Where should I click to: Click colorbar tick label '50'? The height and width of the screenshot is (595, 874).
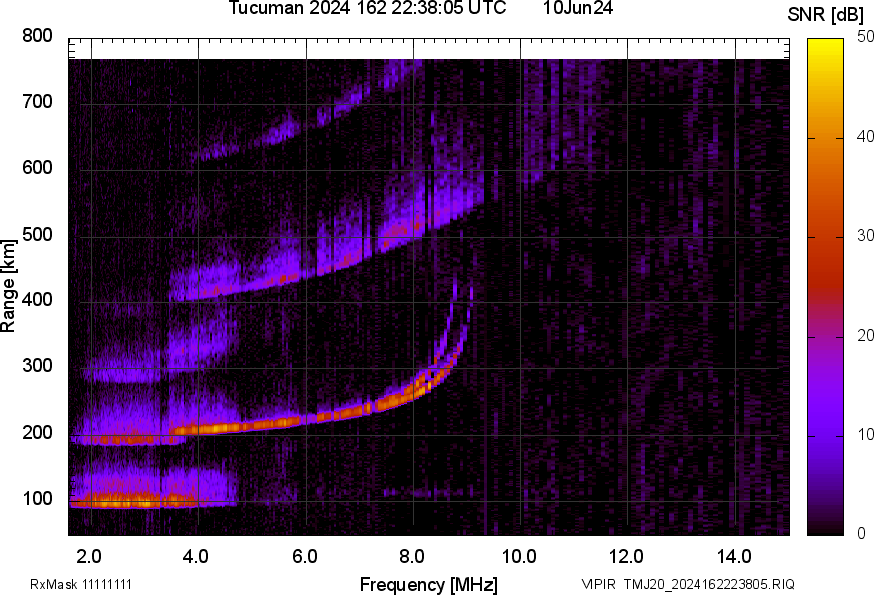pos(865,37)
